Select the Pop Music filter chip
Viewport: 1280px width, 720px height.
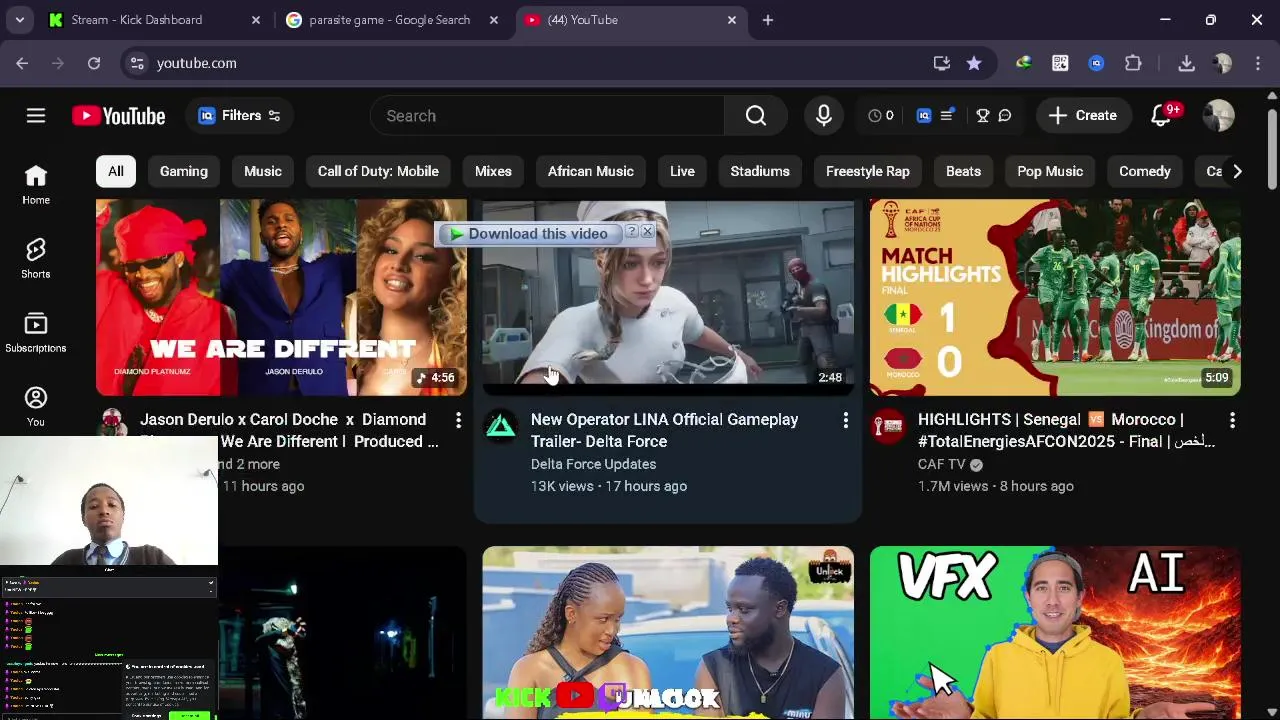pos(1050,171)
